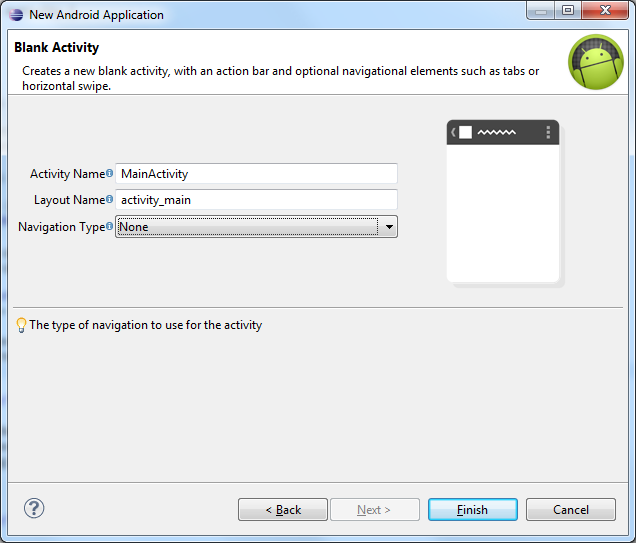Cancel the New Android Application wizard
This screenshot has width=636, height=543.
pos(571,510)
